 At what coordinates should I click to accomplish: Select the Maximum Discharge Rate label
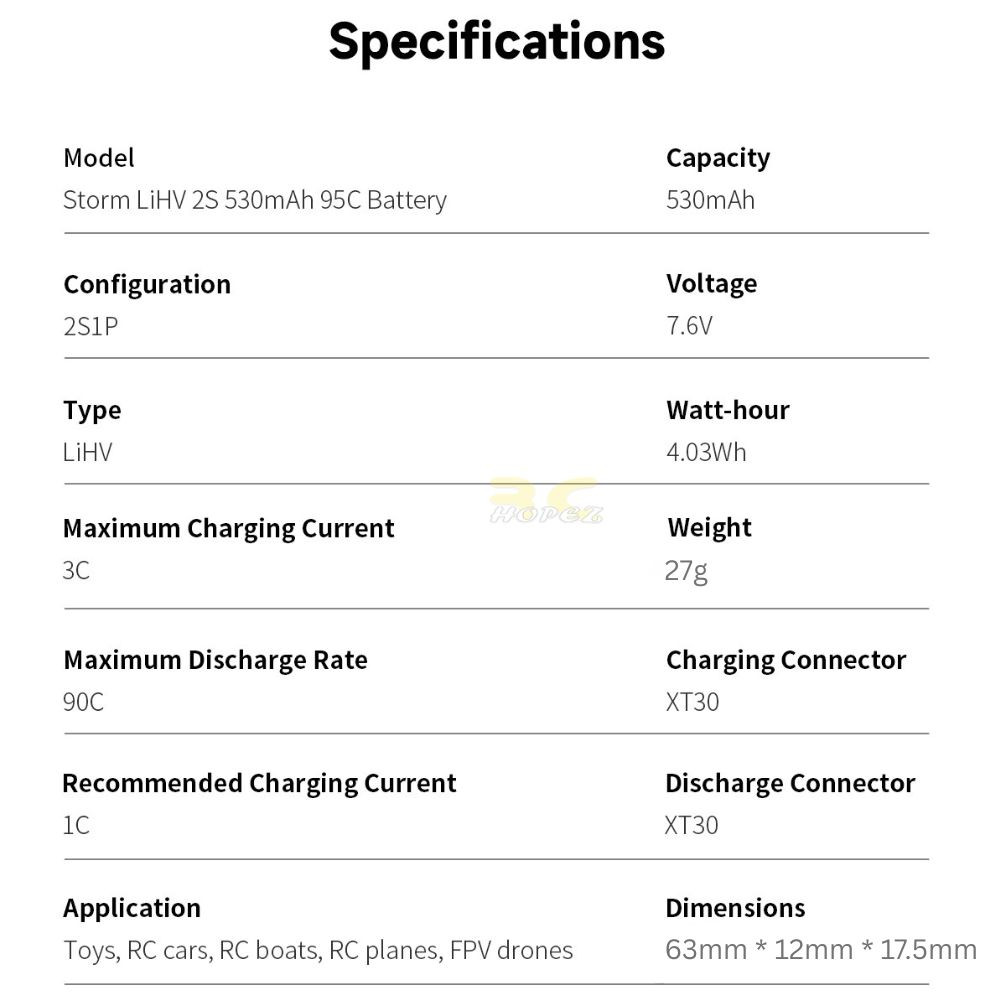pos(216,661)
